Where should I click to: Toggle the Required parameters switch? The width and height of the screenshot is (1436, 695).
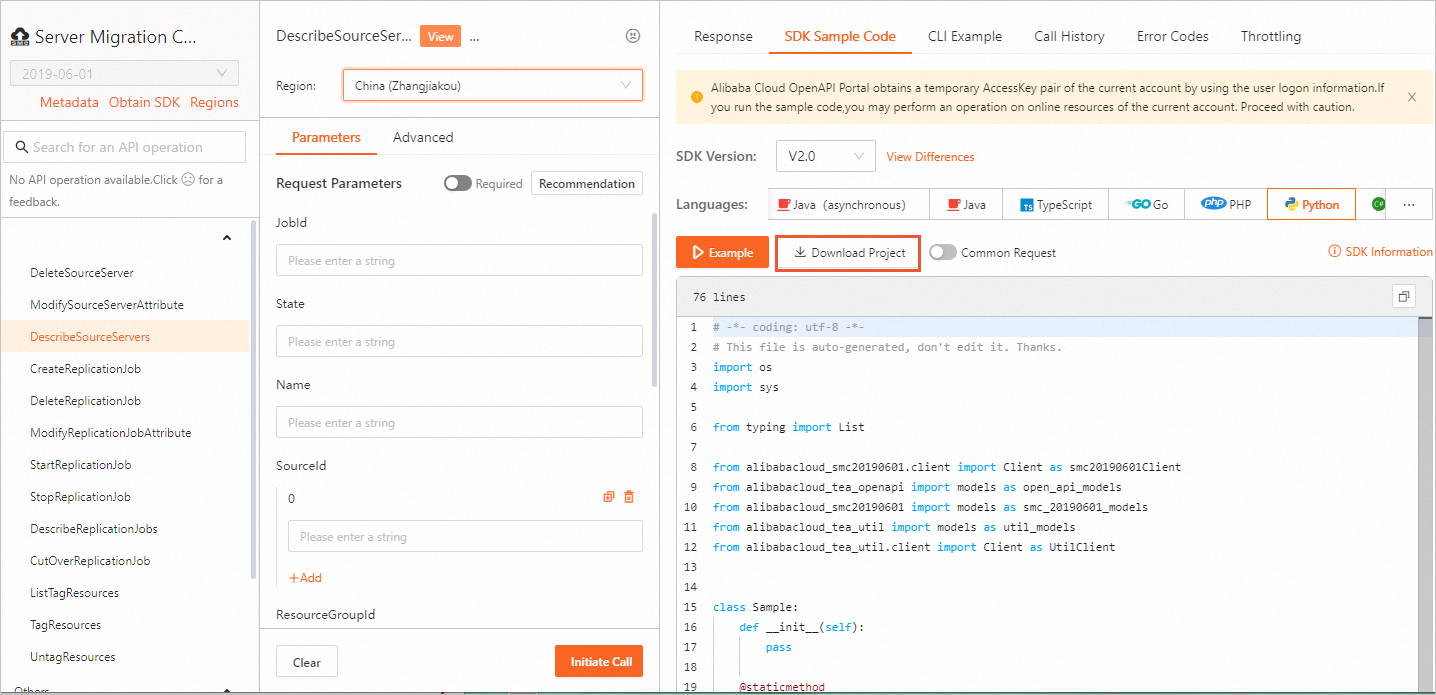(457, 183)
